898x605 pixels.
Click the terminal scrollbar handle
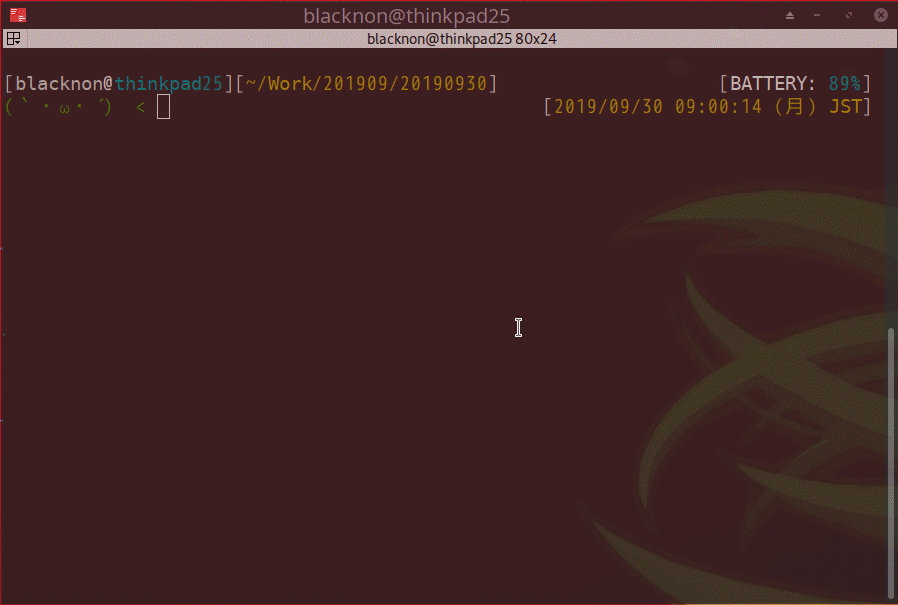[891, 463]
